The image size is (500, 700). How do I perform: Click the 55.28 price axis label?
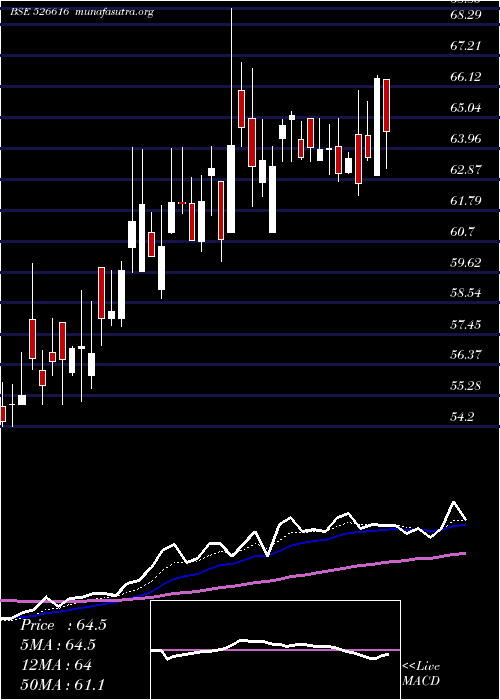pos(466,385)
